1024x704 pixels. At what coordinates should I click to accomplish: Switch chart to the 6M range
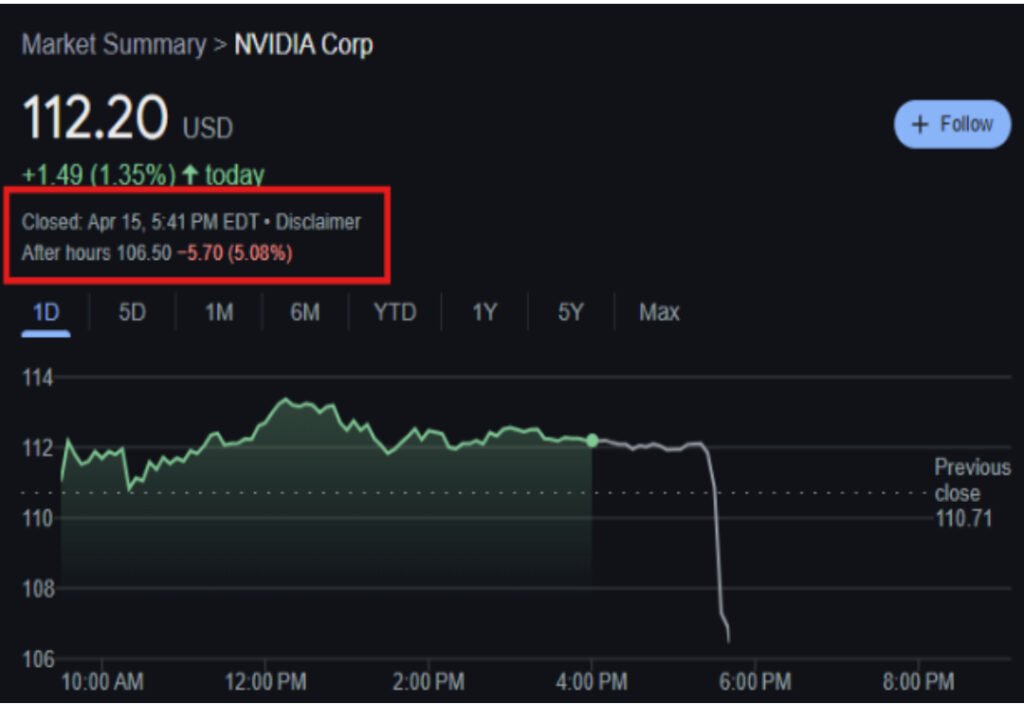(305, 312)
